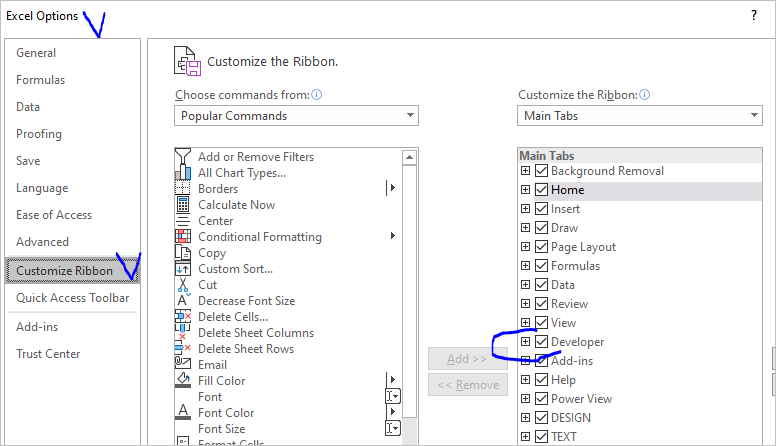
Task: Click the All Chart Types icon
Action: point(183,172)
